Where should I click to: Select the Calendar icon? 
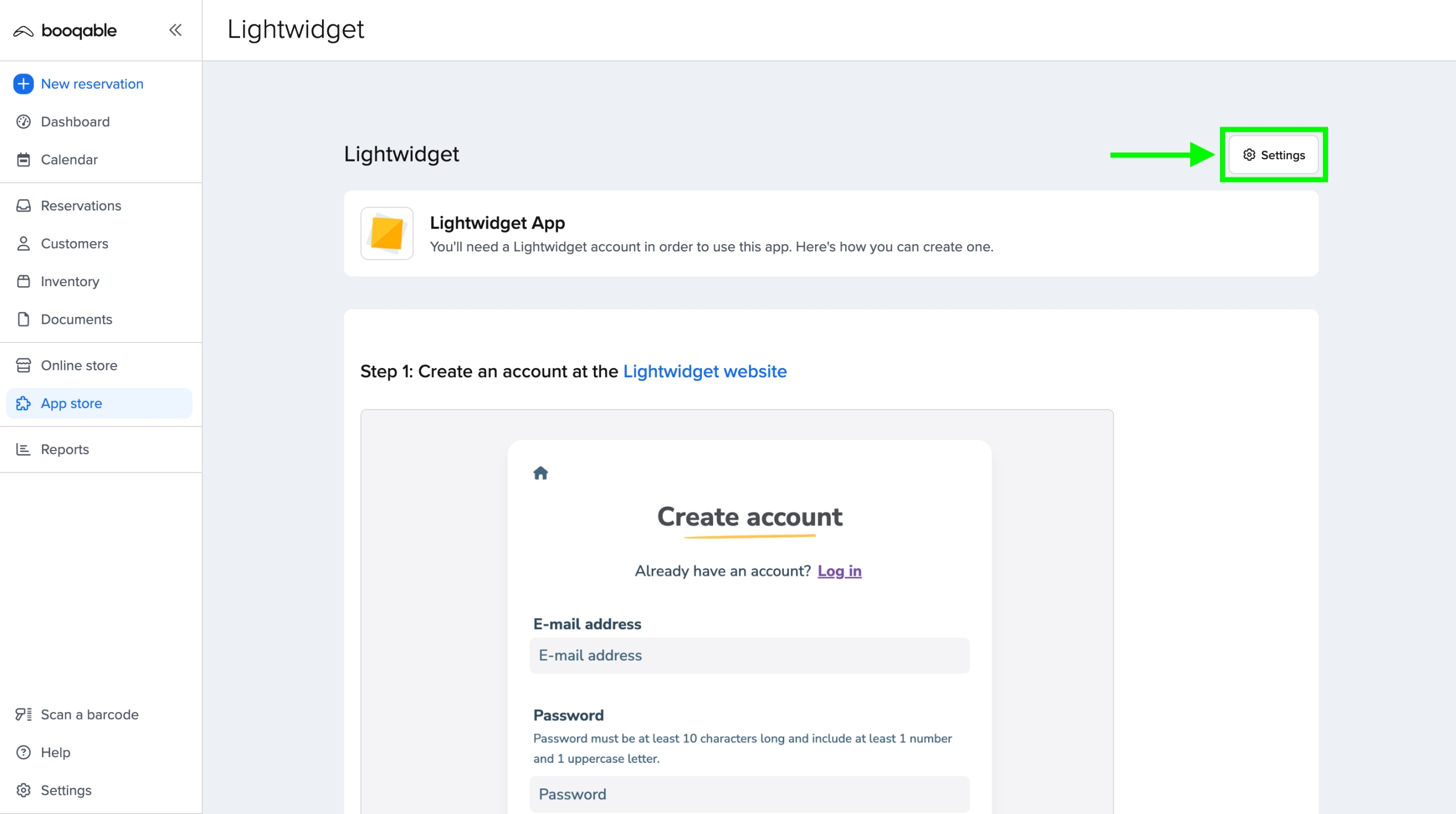click(x=23, y=160)
